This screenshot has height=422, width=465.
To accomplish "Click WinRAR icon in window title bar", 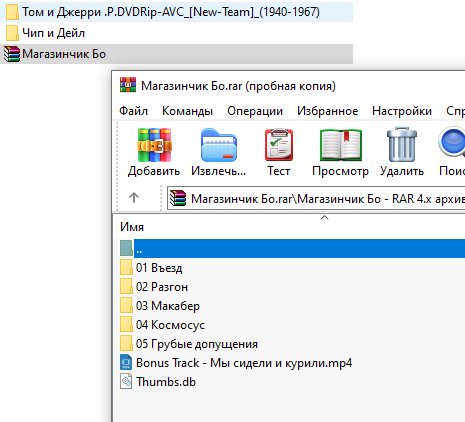I will [x=128, y=85].
